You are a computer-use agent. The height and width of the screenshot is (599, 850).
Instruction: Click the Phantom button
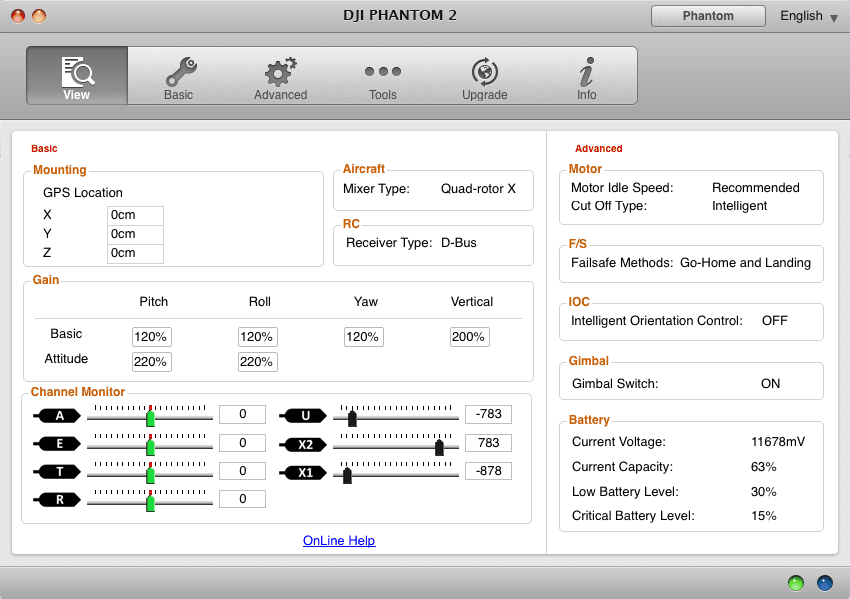pyautogui.click(x=708, y=16)
